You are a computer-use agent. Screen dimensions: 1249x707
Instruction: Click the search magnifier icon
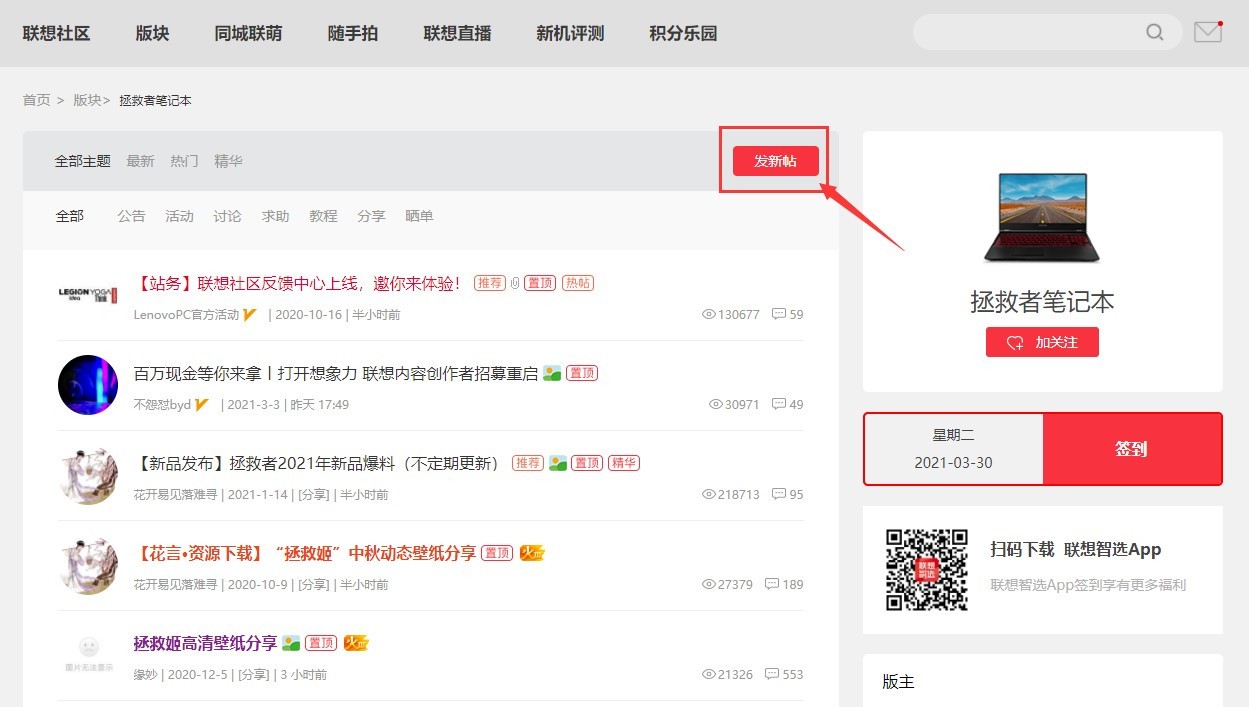(x=1155, y=33)
